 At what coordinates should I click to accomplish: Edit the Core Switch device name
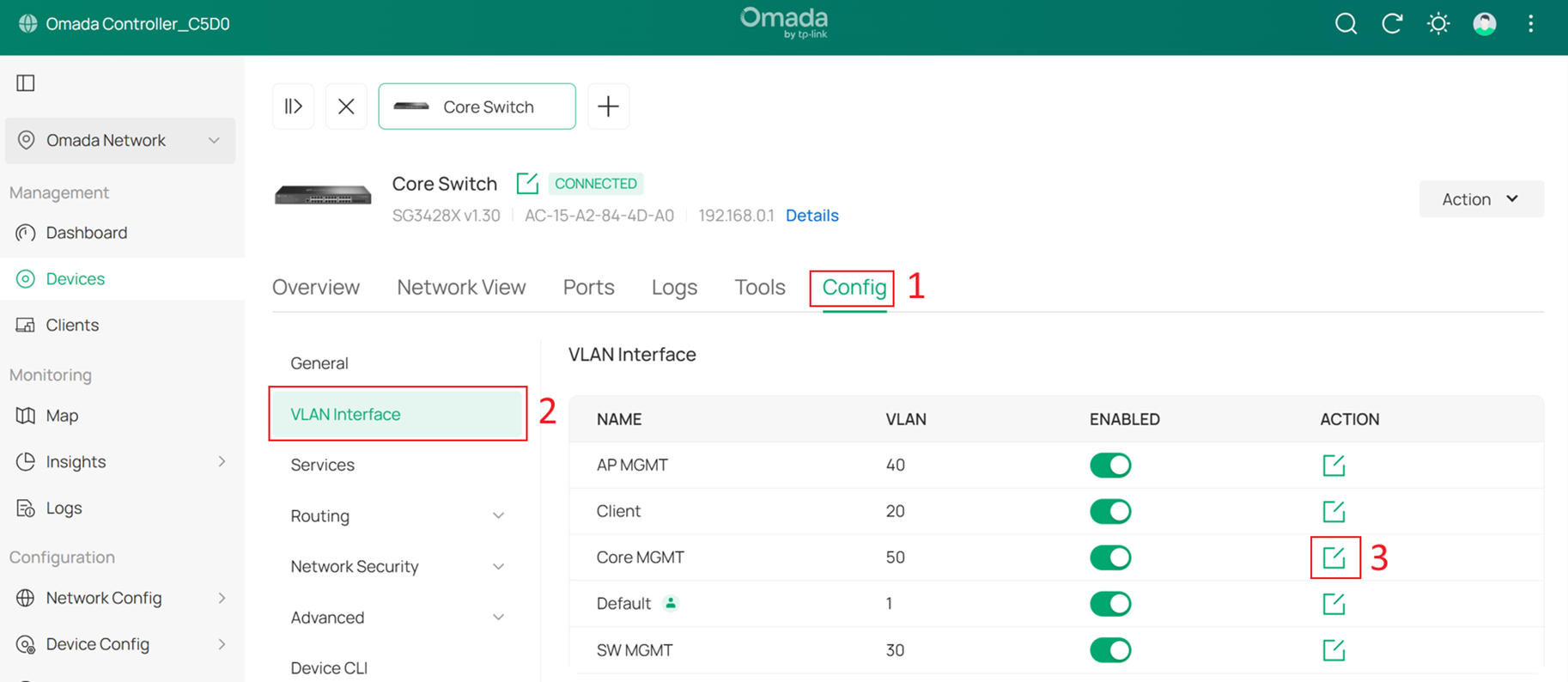point(527,183)
